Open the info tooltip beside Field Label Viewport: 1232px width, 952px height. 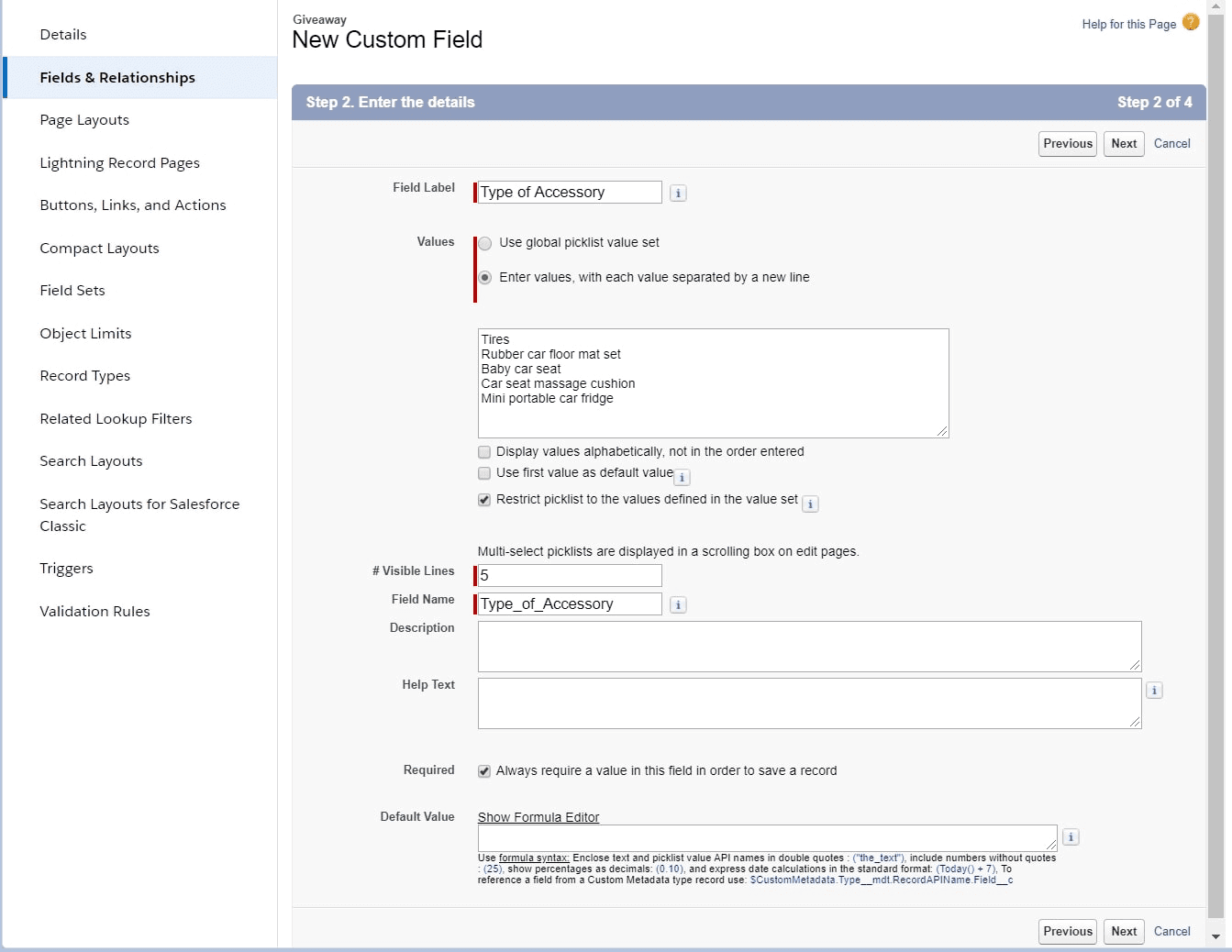678,193
